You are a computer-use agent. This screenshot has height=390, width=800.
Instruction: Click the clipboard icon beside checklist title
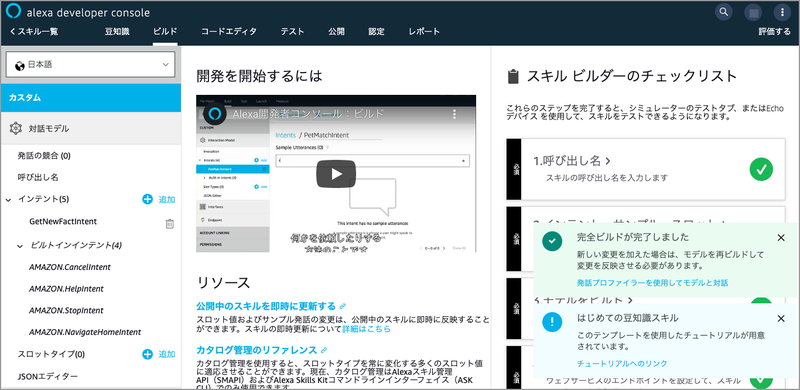click(513, 77)
